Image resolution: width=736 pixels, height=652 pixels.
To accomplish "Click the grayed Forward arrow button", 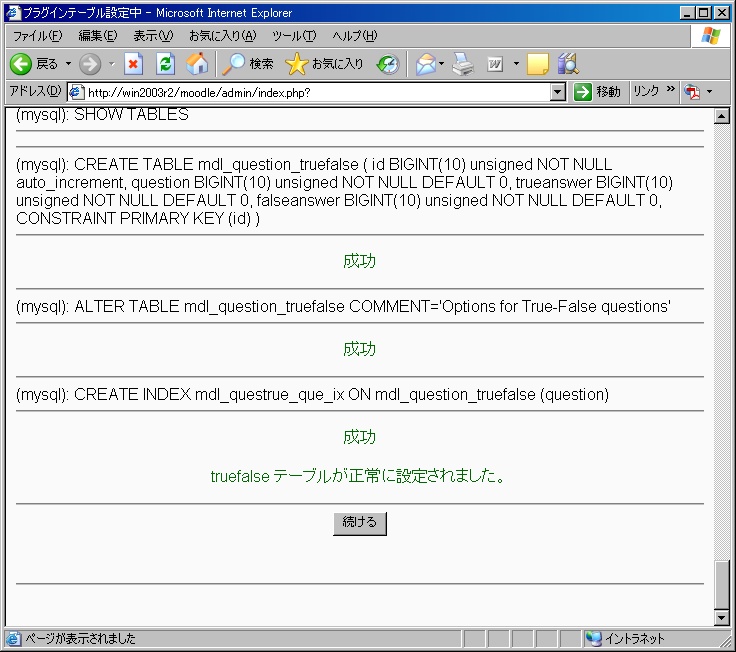I will 89,64.
